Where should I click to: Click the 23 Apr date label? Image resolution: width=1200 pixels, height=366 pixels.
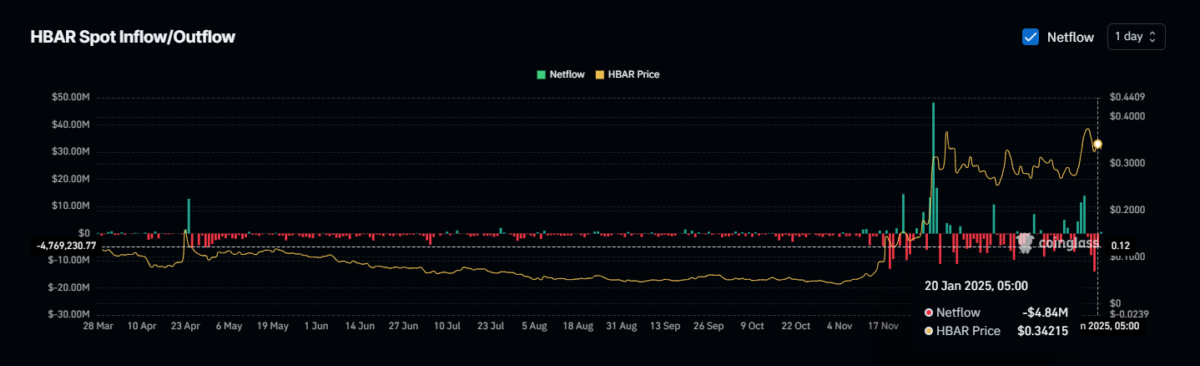coord(187,326)
